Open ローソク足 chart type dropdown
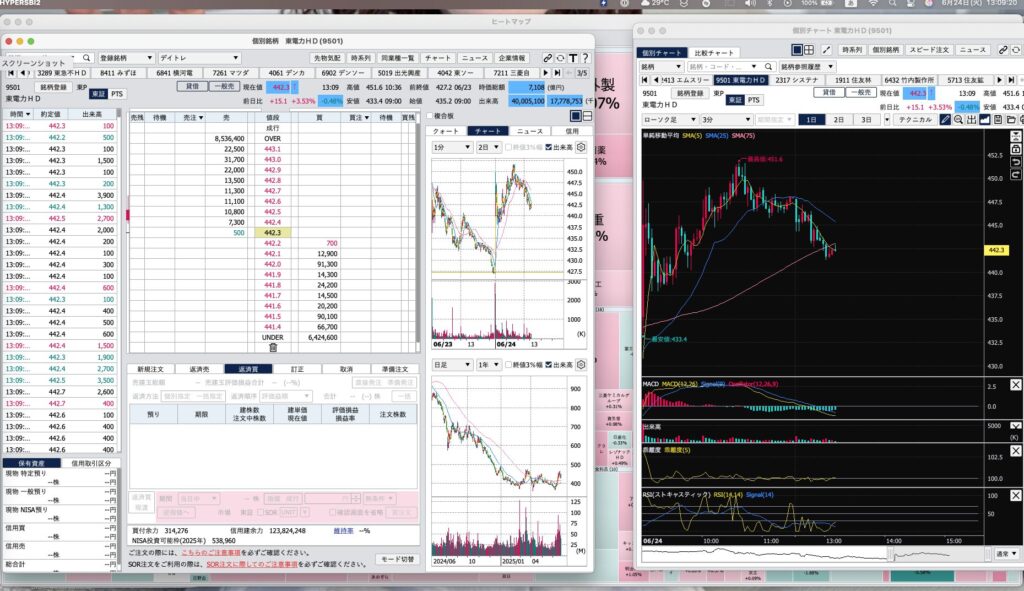Image resolution: width=1024 pixels, height=591 pixels. [x=669, y=120]
